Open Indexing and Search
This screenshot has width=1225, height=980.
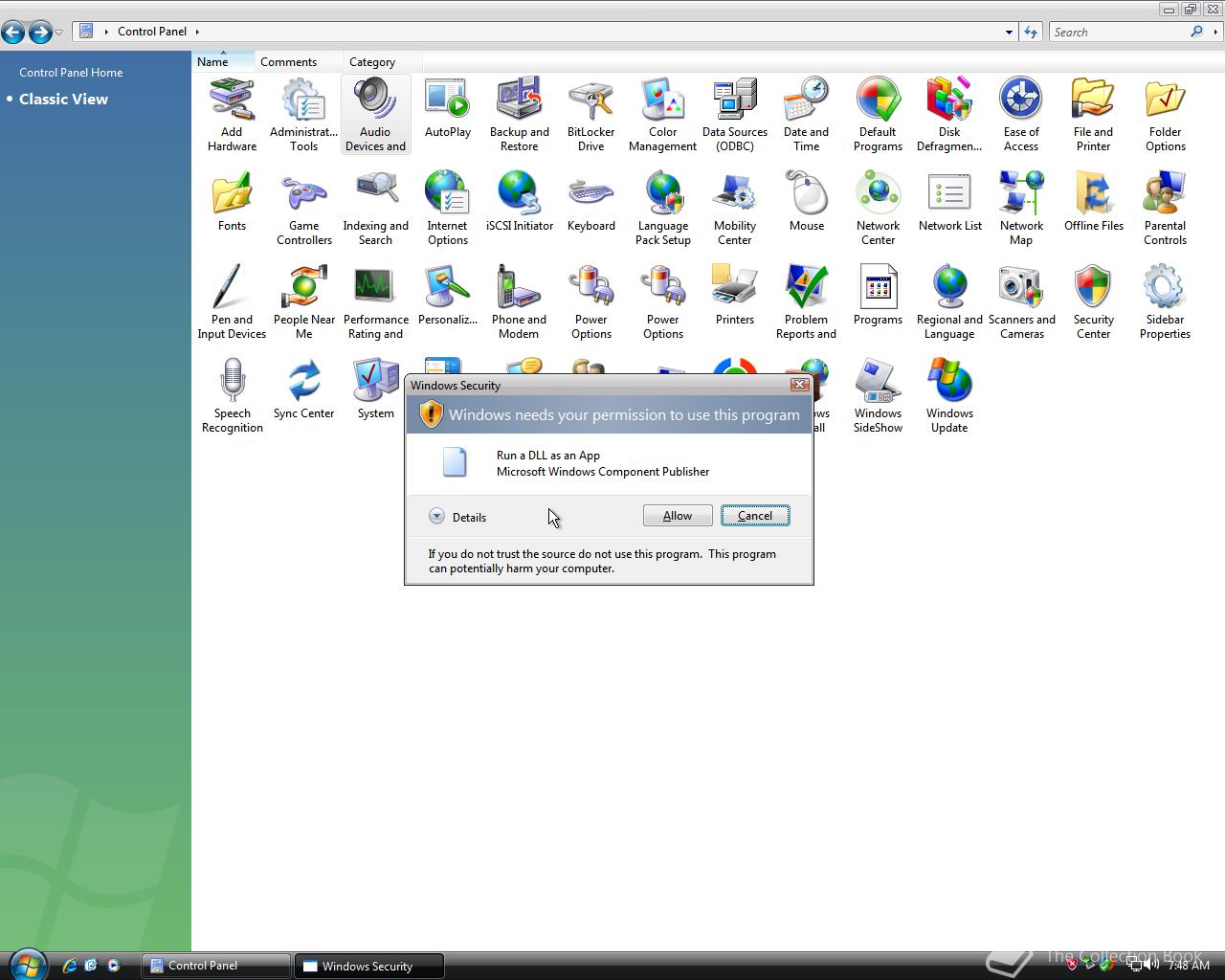(x=375, y=209)
